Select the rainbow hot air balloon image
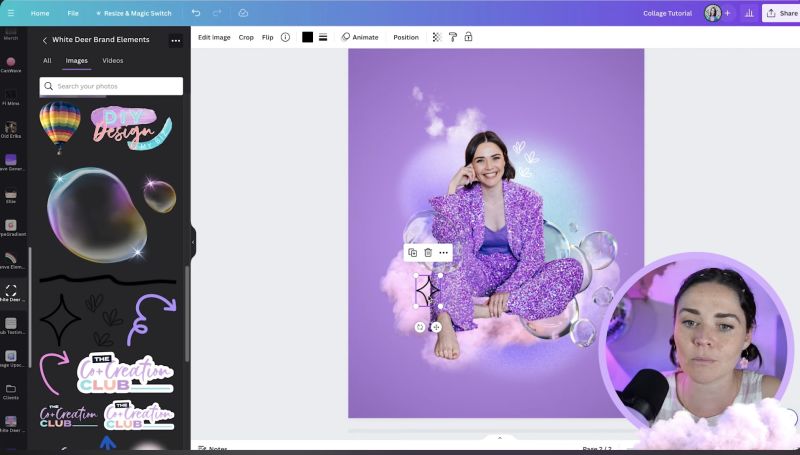 click(60, 127)
